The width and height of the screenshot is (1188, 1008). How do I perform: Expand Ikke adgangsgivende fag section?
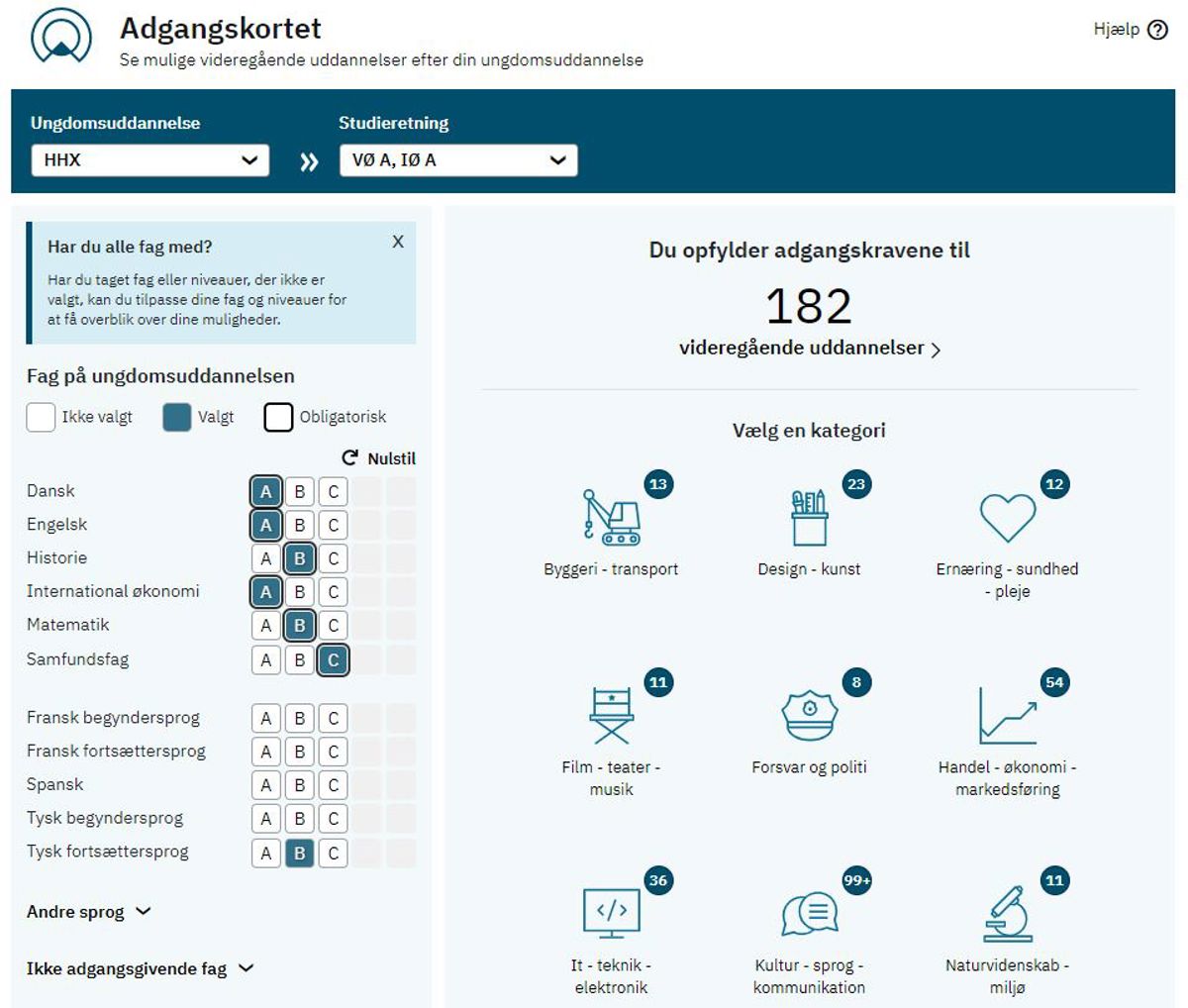tap(141, 968)
